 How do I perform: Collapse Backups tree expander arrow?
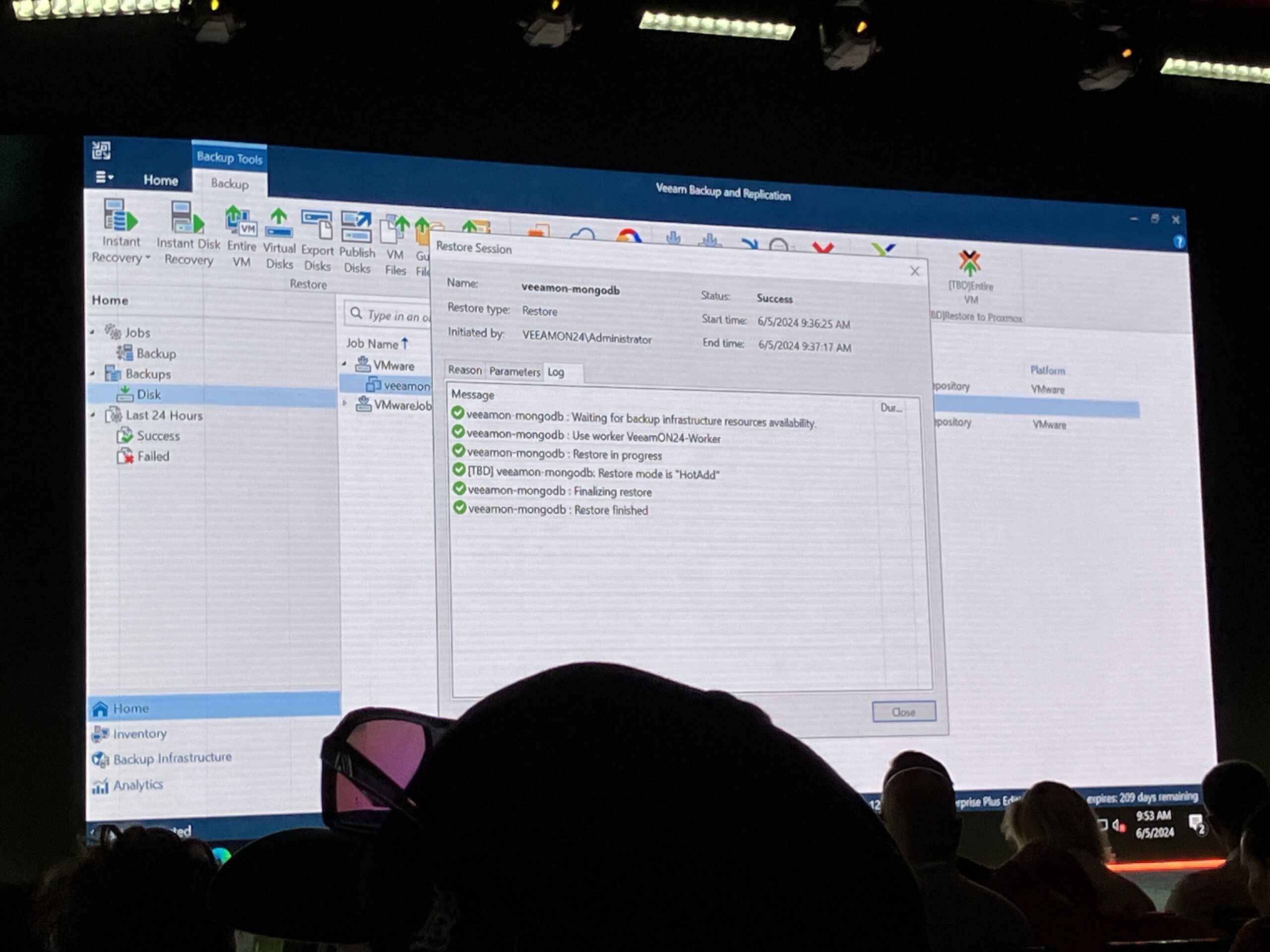click(92, 373)
